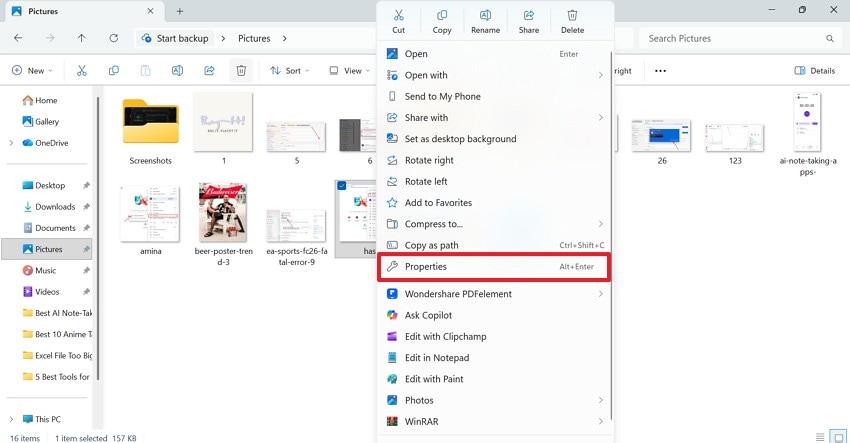The height and width of the screenshot is (443, 850).
Task: Click chevron after Start backup breadcrumb
Action: 223,38
